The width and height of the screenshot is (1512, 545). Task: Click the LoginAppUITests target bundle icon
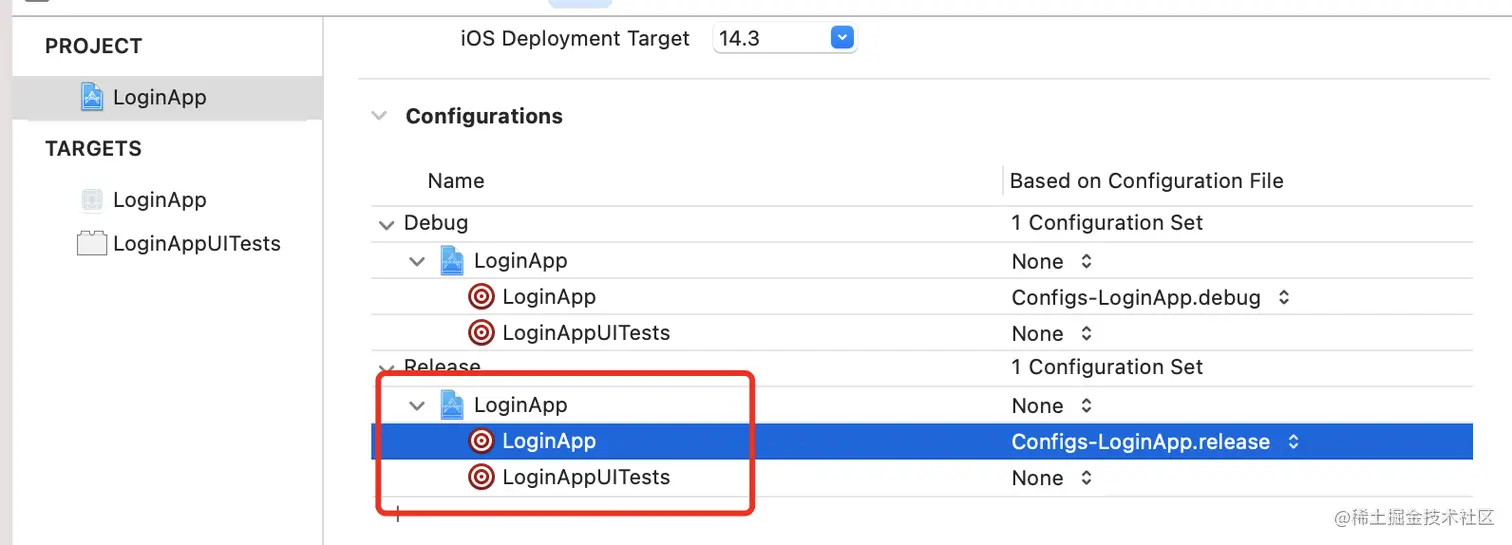[x=92, y=244]
